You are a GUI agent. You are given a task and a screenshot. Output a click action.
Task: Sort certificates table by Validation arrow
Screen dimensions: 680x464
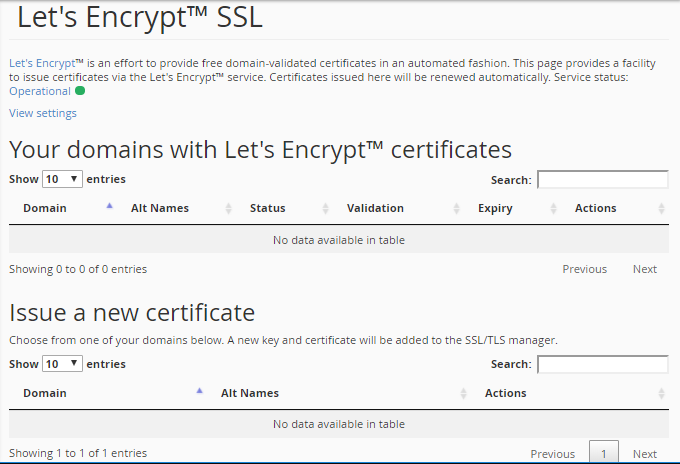[x=455, y=208]
